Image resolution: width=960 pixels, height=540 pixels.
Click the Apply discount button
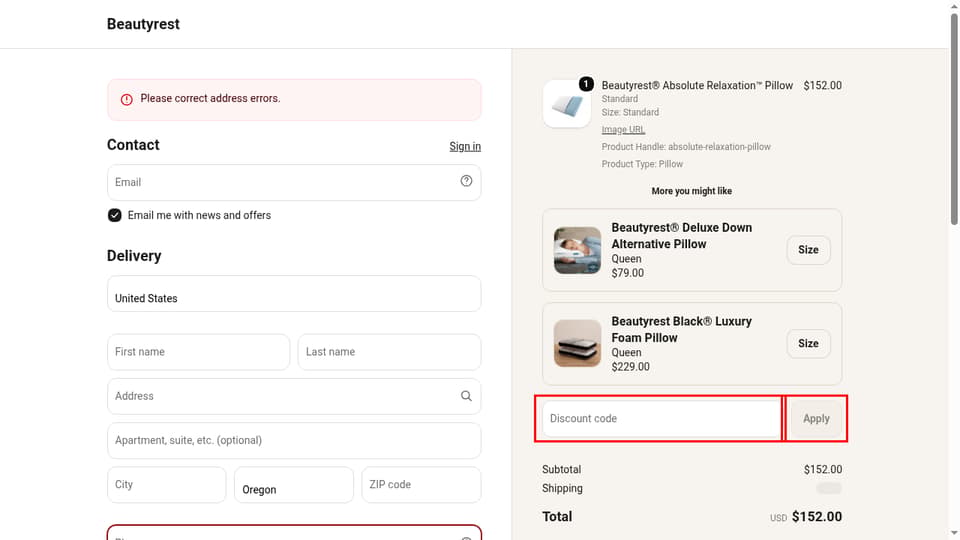click(x=816, y=419)
